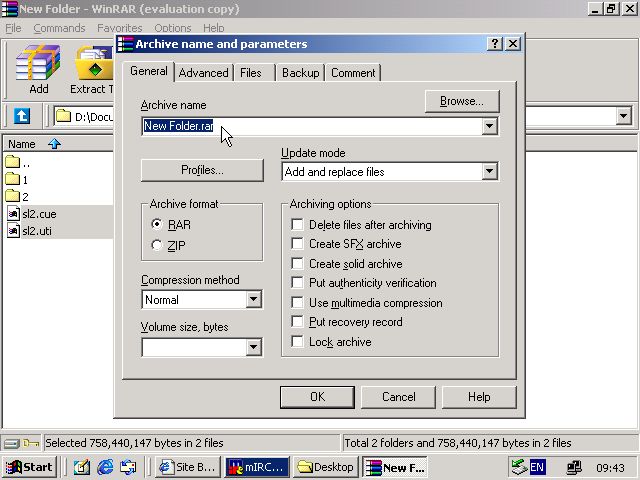Click the drive icon in status bar

[12, 443]
